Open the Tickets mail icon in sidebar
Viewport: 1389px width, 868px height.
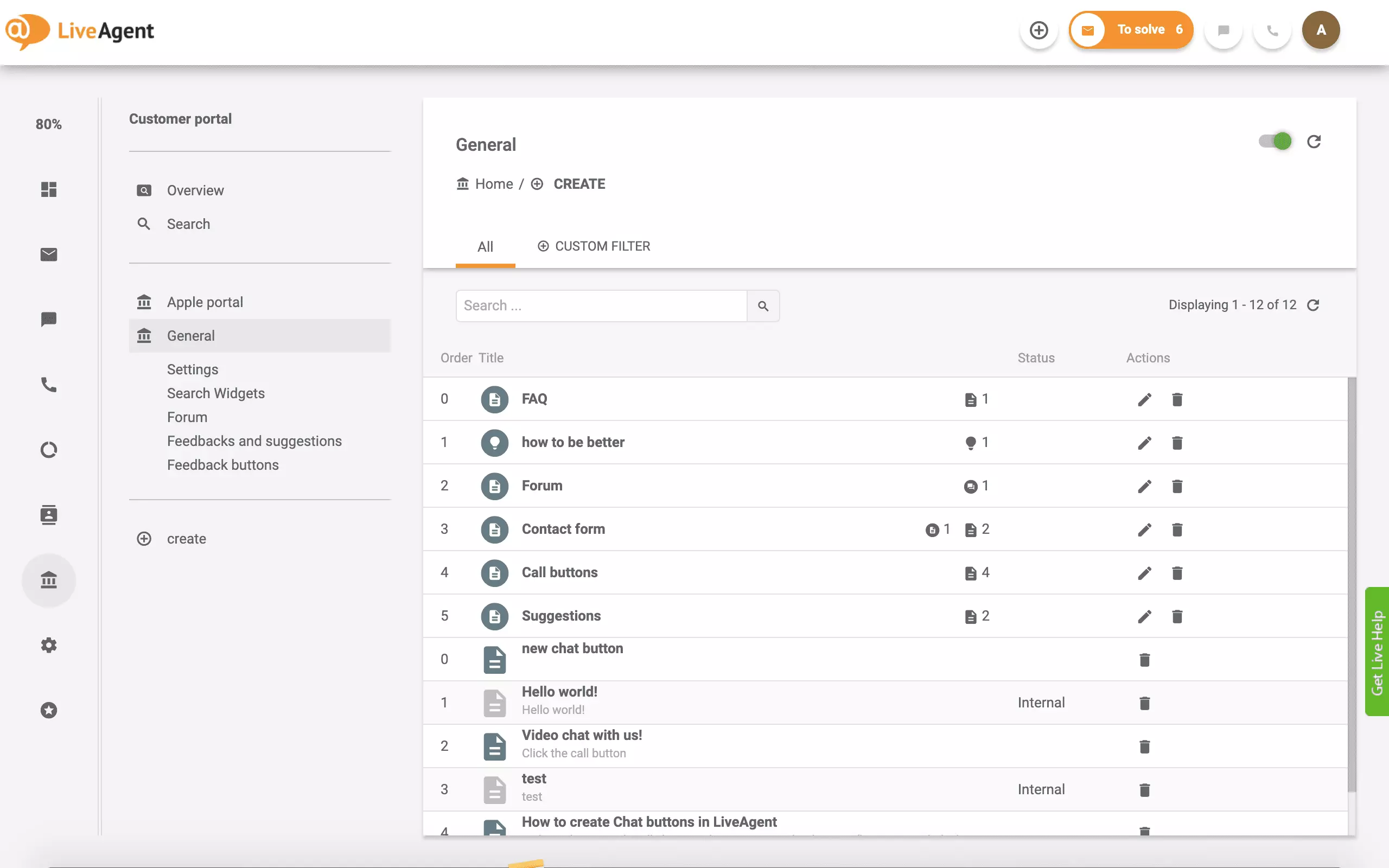[x=49, y=254]
